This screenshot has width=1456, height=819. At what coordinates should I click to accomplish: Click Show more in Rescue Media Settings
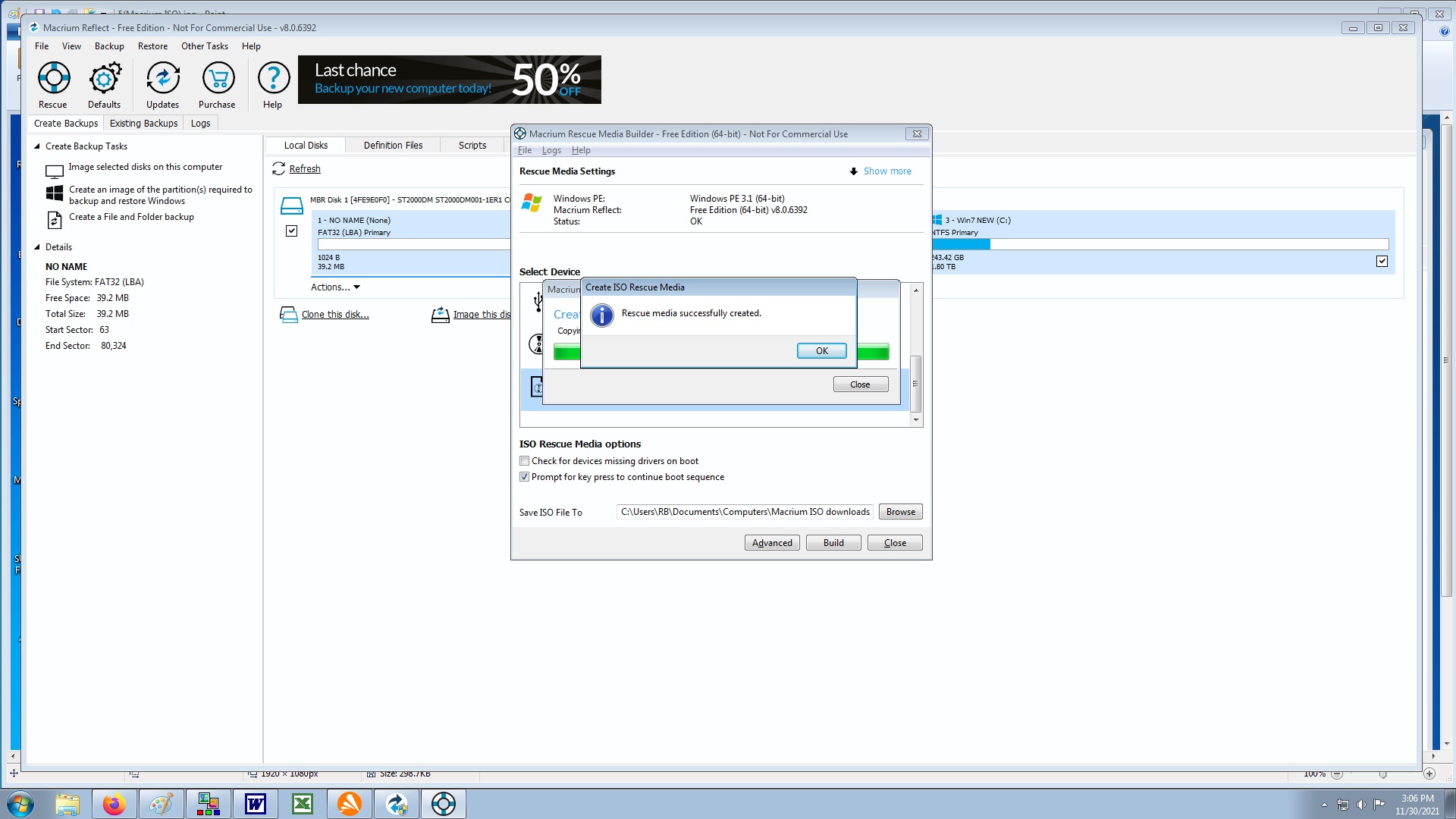pos(887,171)
